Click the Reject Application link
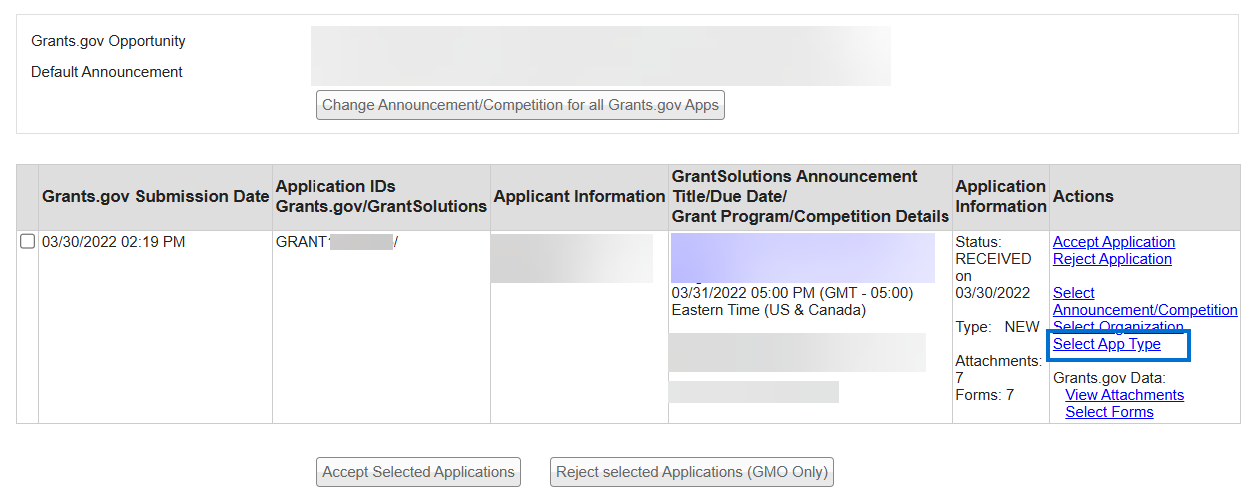Image resolution: width=1260 pixels, height=501 pixels. (1112, 259)
